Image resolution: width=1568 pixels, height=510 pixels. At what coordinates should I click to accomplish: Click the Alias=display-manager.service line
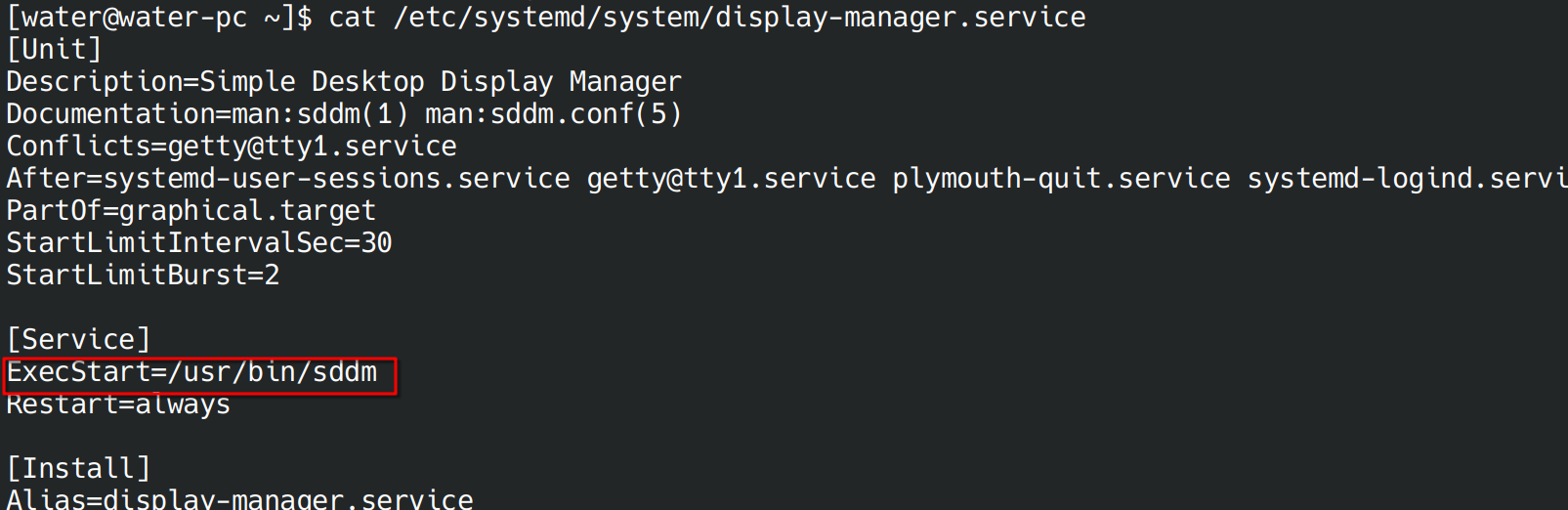[x=239, y=499]
